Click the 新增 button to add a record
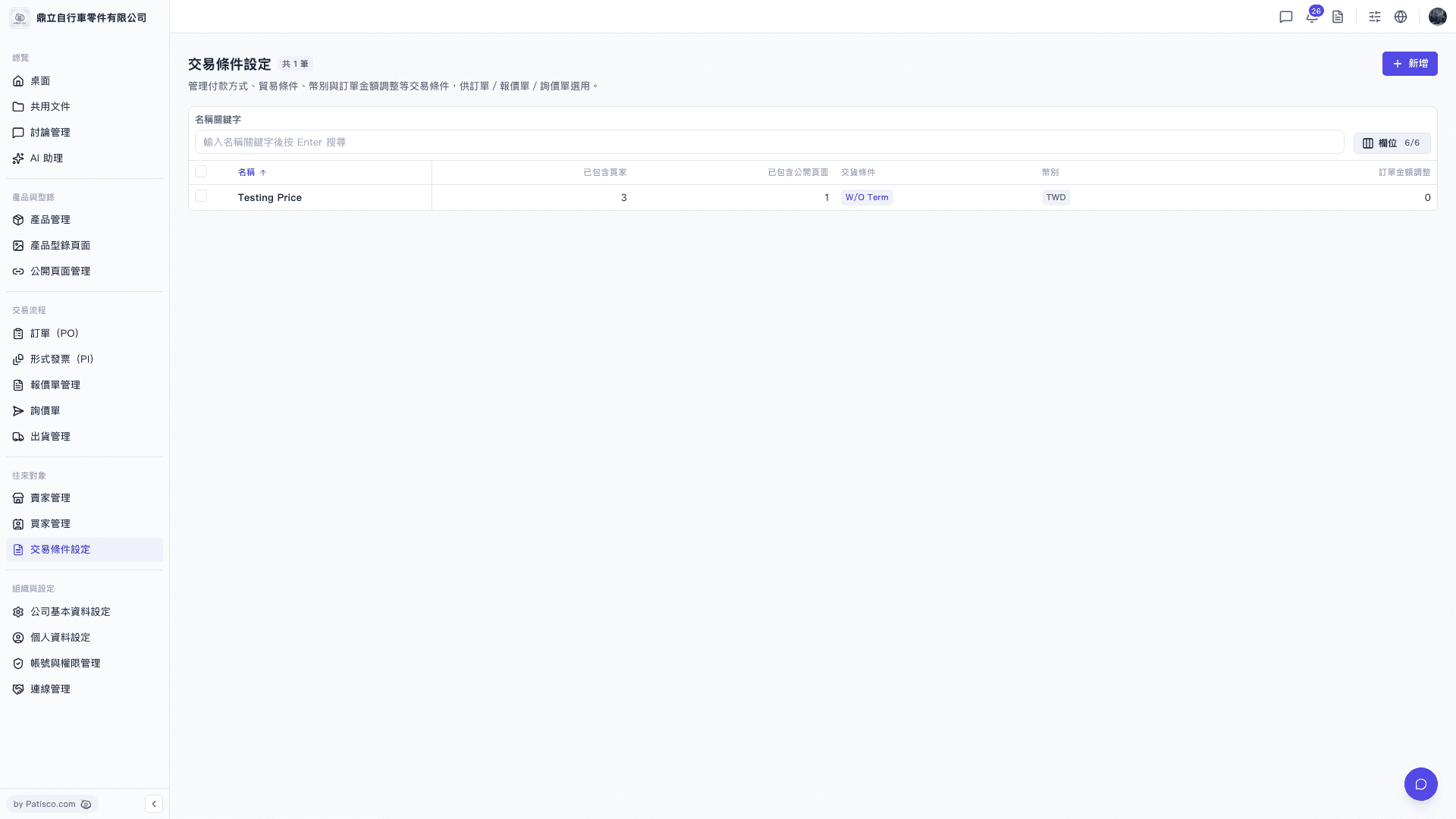Viewport: 1456px width, 819px height. click(1409, 64)
